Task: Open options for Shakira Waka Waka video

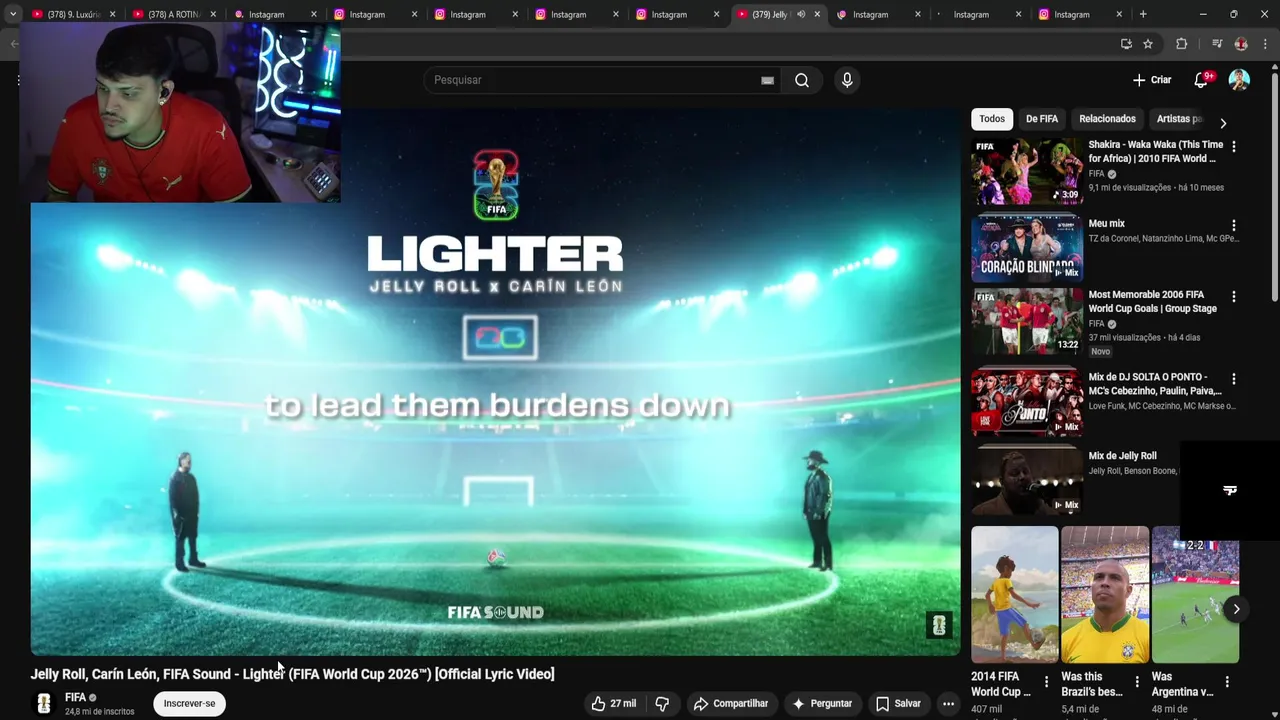Action: tap(1233, 146)
